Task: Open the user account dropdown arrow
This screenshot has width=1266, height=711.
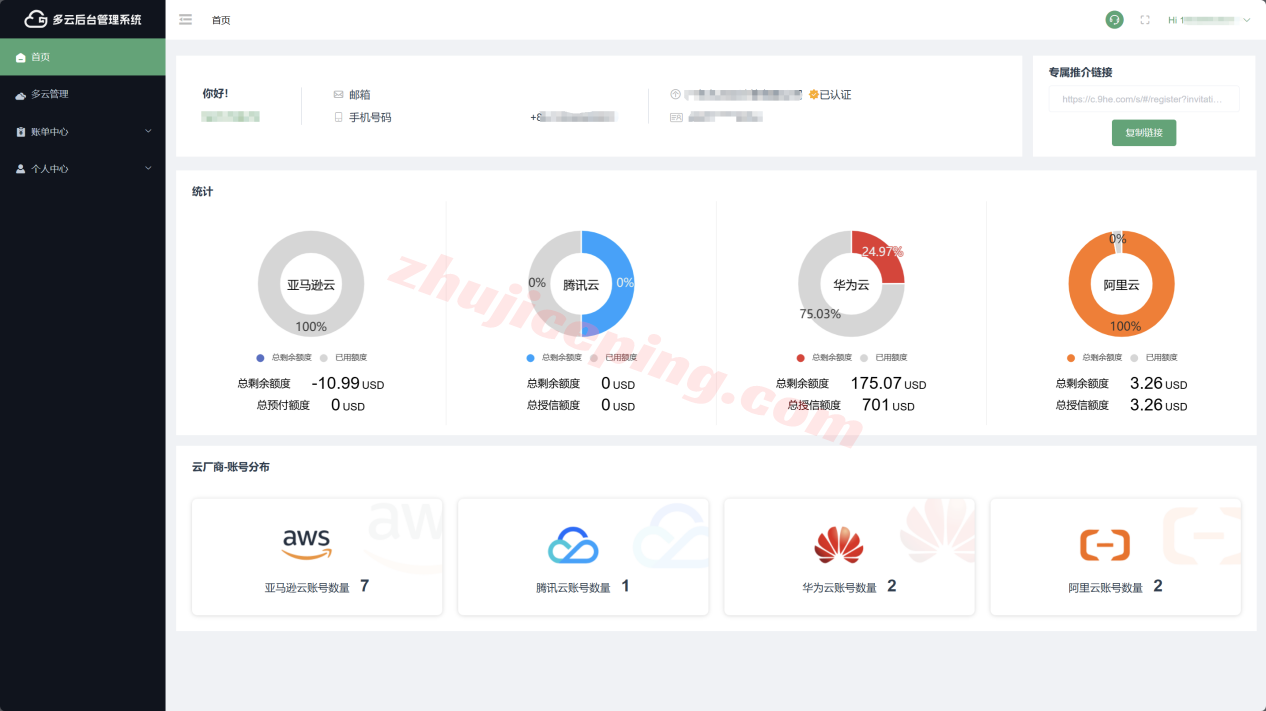Action: click(1247, 20)
